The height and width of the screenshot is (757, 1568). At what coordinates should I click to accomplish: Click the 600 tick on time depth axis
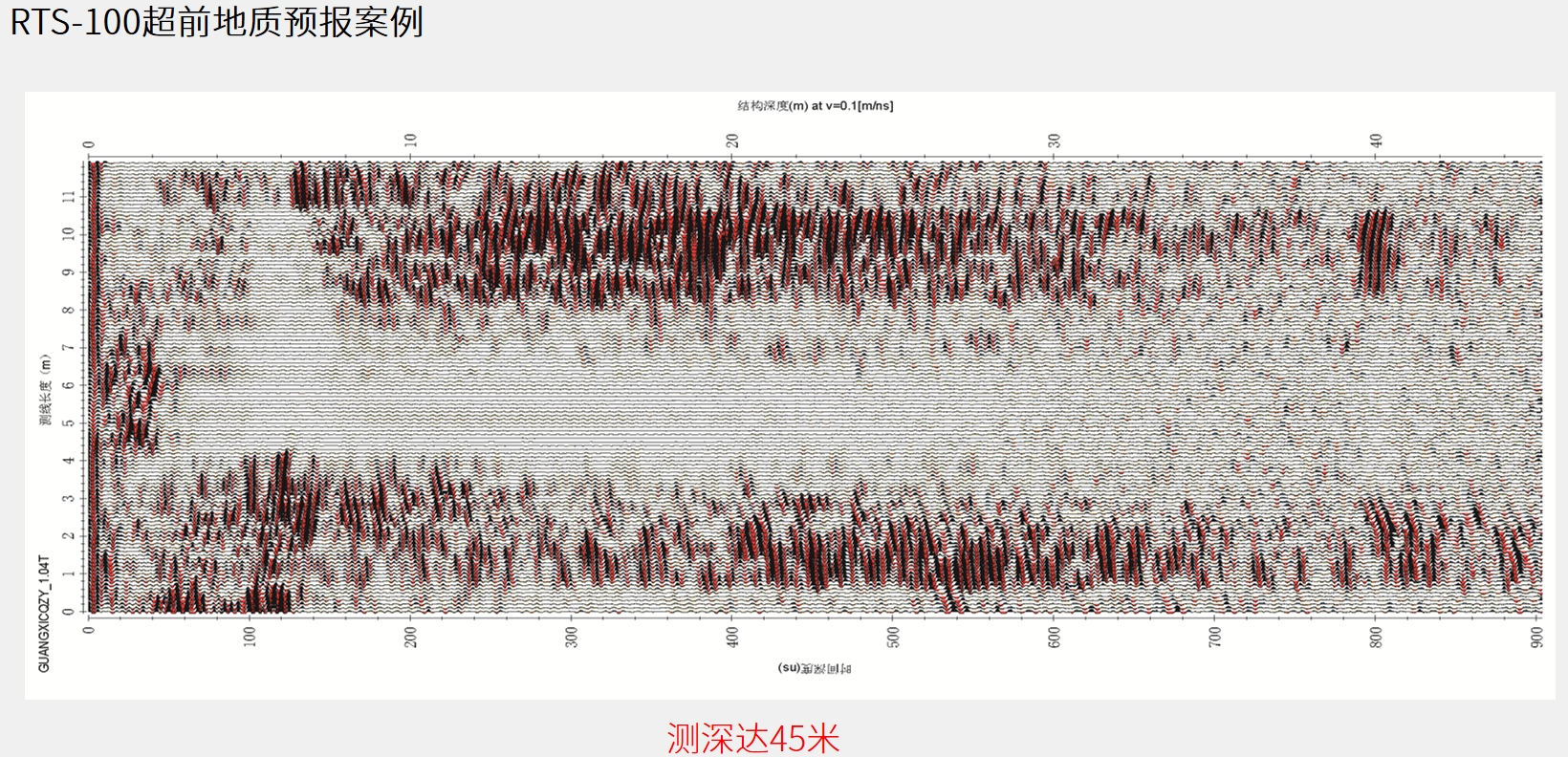click(1054, 637)
